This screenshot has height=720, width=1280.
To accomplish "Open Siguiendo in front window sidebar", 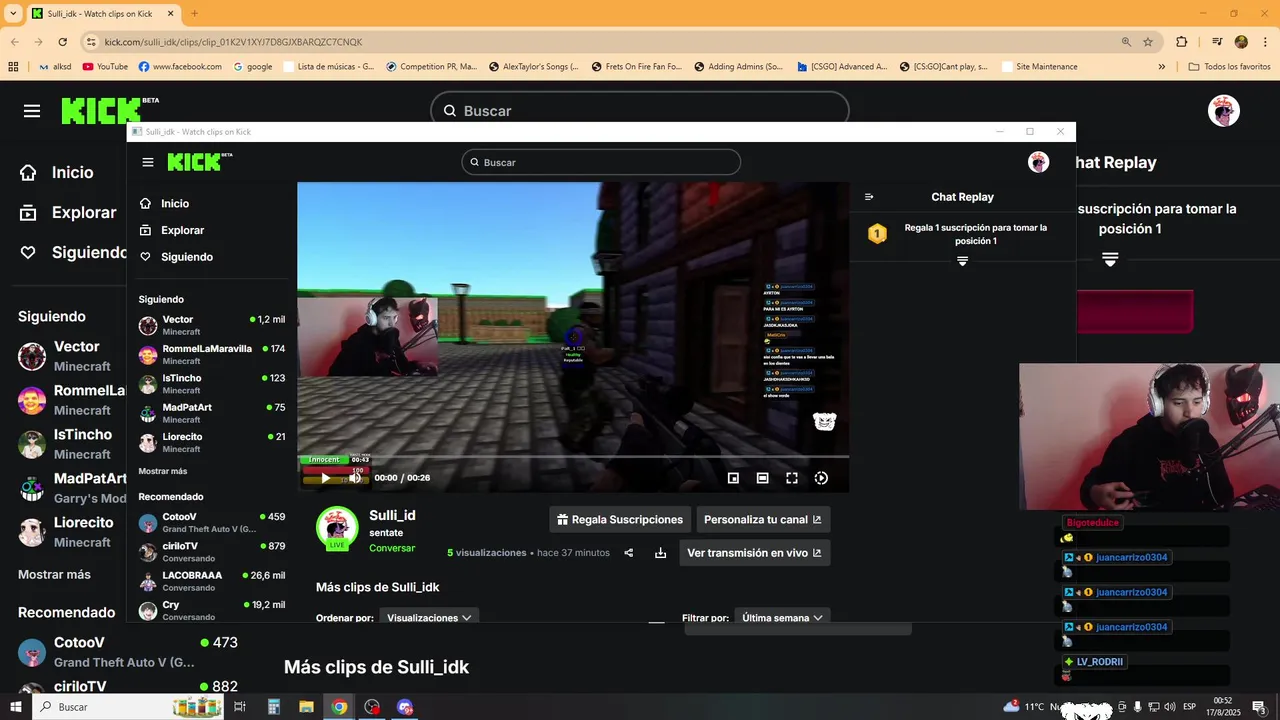I will coord(186,257).
